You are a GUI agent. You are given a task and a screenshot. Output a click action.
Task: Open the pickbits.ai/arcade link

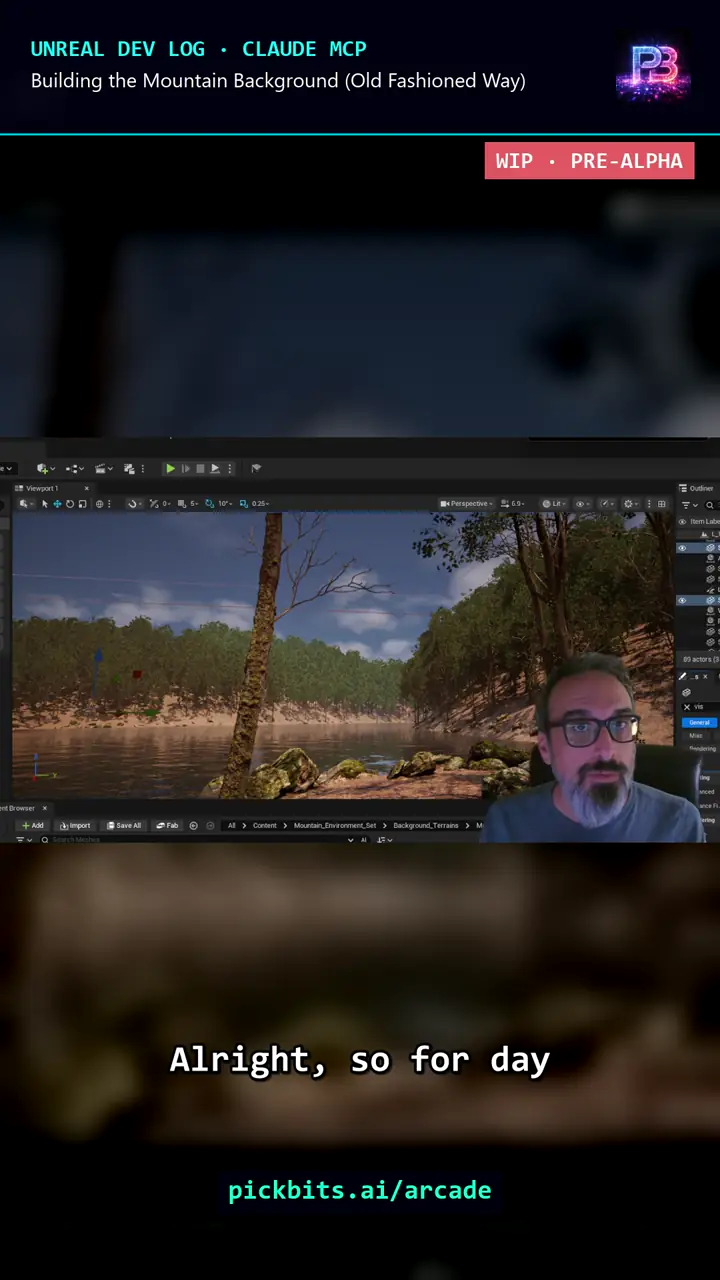(x=360, y=1190)
